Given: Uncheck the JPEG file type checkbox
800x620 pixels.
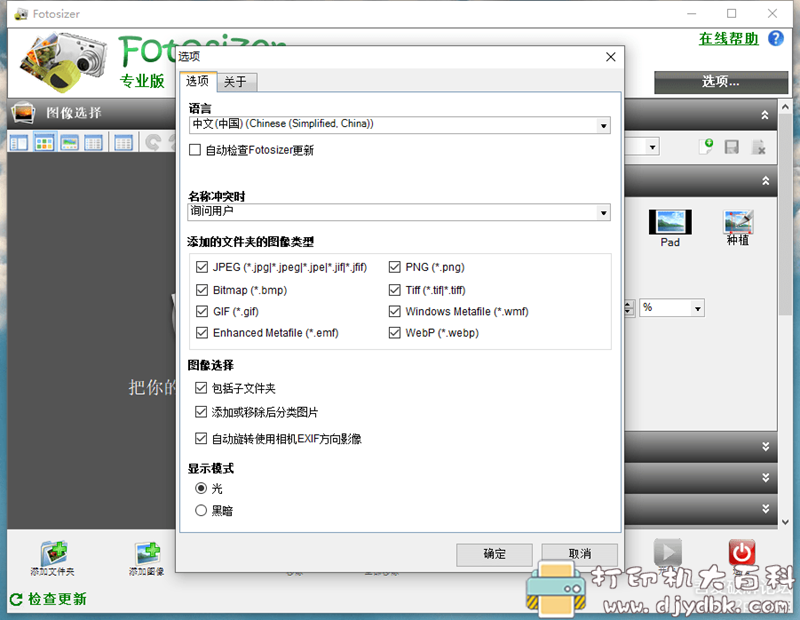Looking at the screenshot, I should [x=202, y=267].
